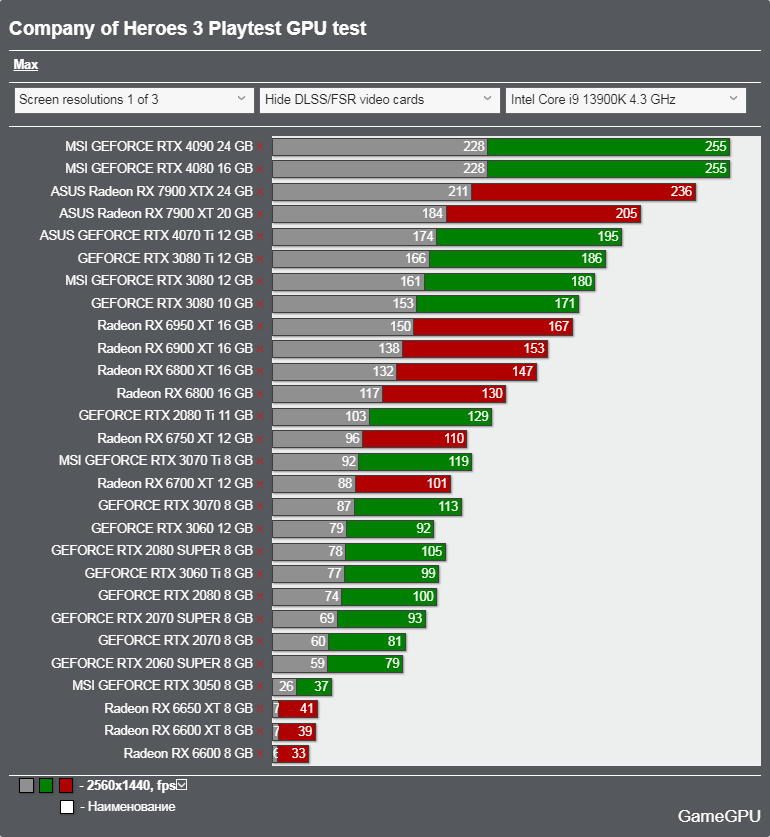The image size is (770, 837).
Task: Click green legend swatch for NVIDIA cards
Action: [46, 786]
